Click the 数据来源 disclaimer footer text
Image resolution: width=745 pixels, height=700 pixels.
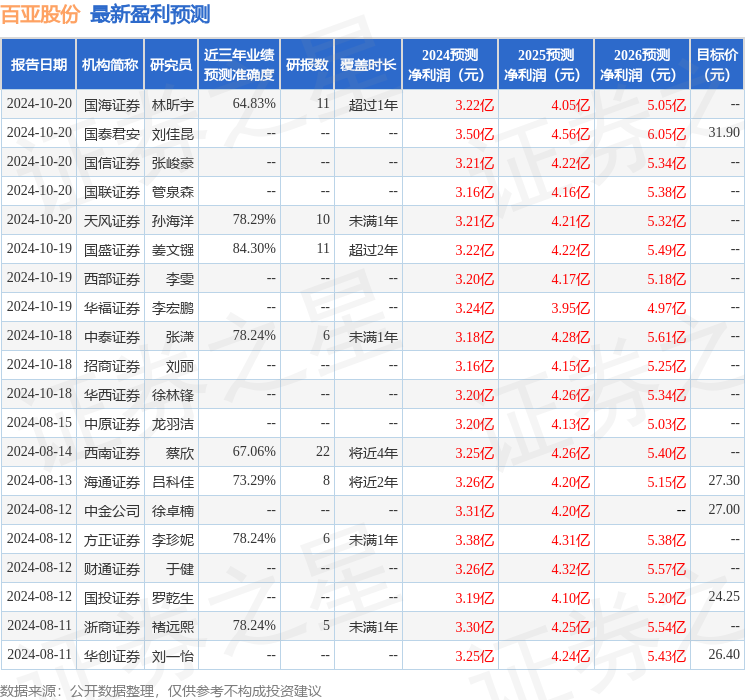pyautogui.click(x=161, y=690)
